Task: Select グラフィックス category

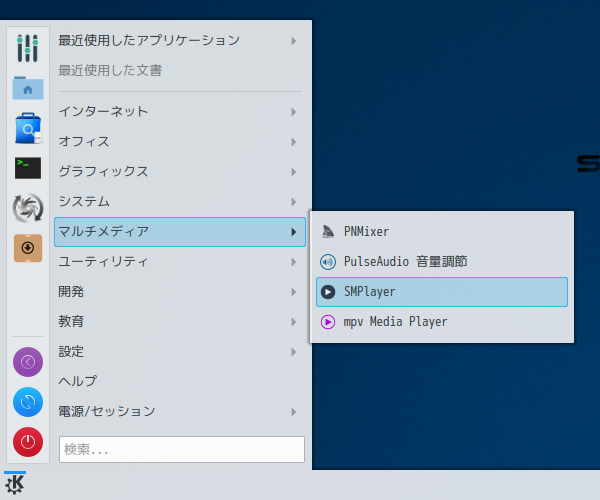Action: pos(180,172)
